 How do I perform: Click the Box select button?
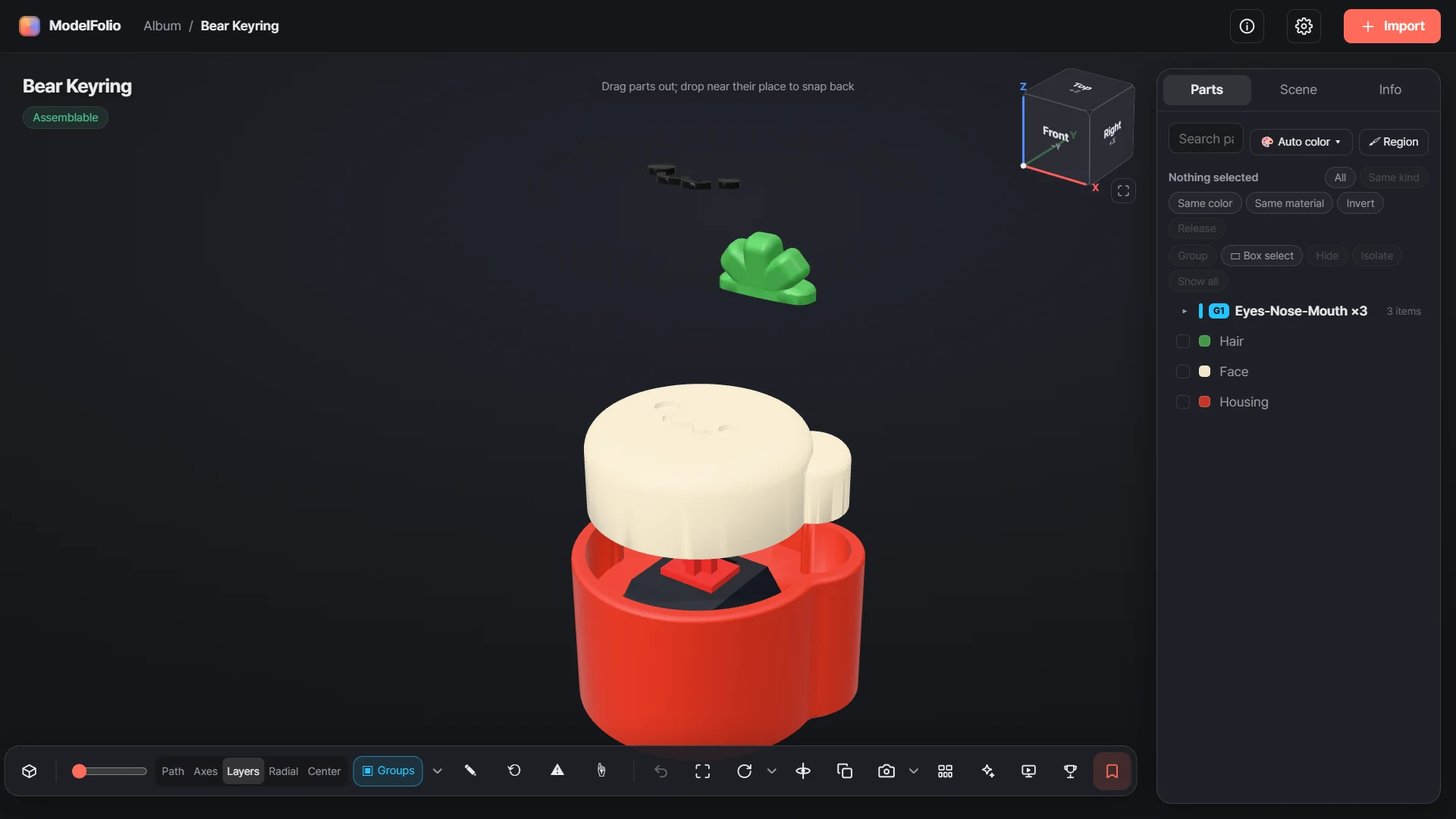click(x=1261, y=256)
